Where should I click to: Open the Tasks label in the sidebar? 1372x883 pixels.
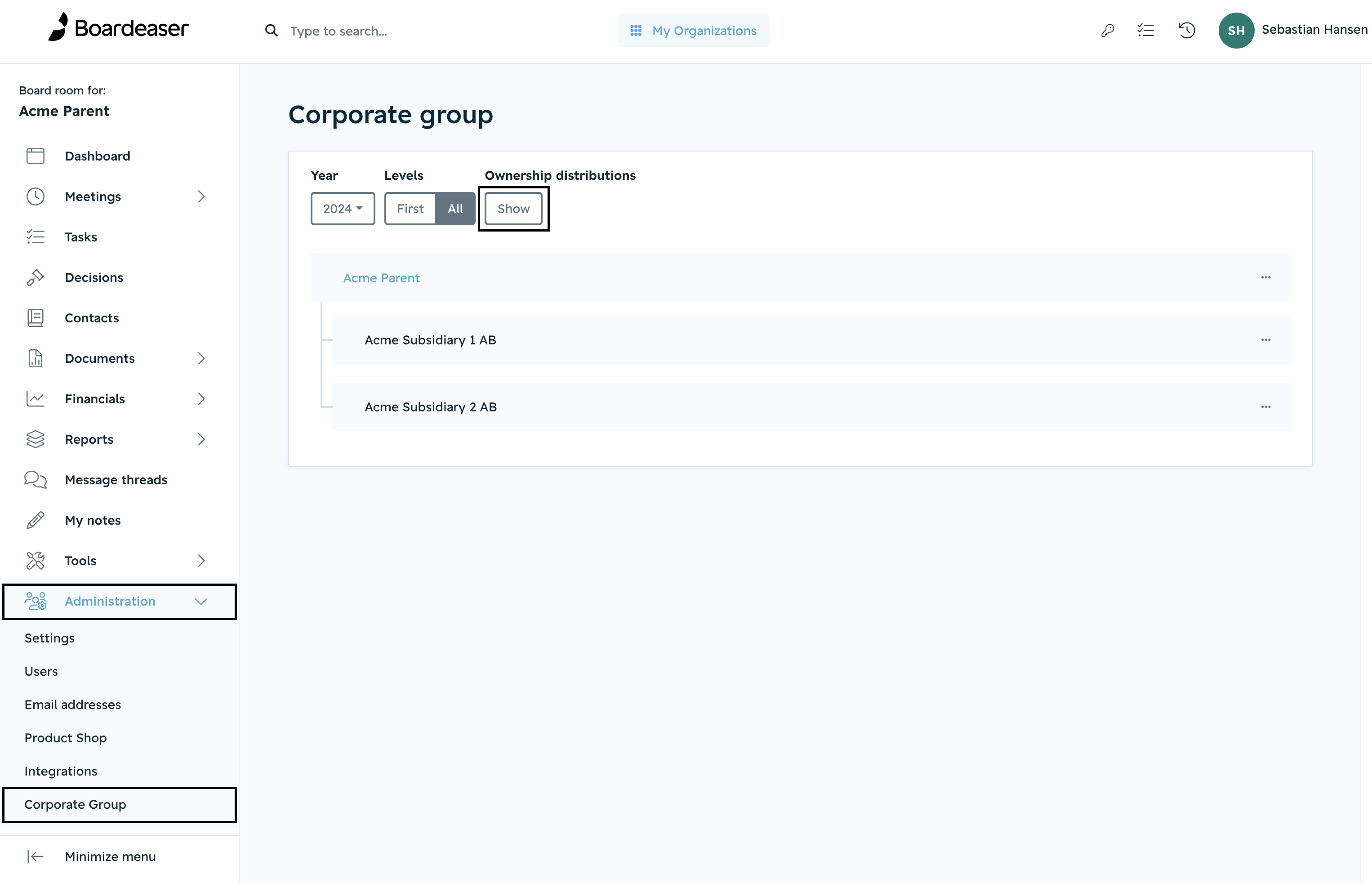pyautogui.click(x=81, y=237)
